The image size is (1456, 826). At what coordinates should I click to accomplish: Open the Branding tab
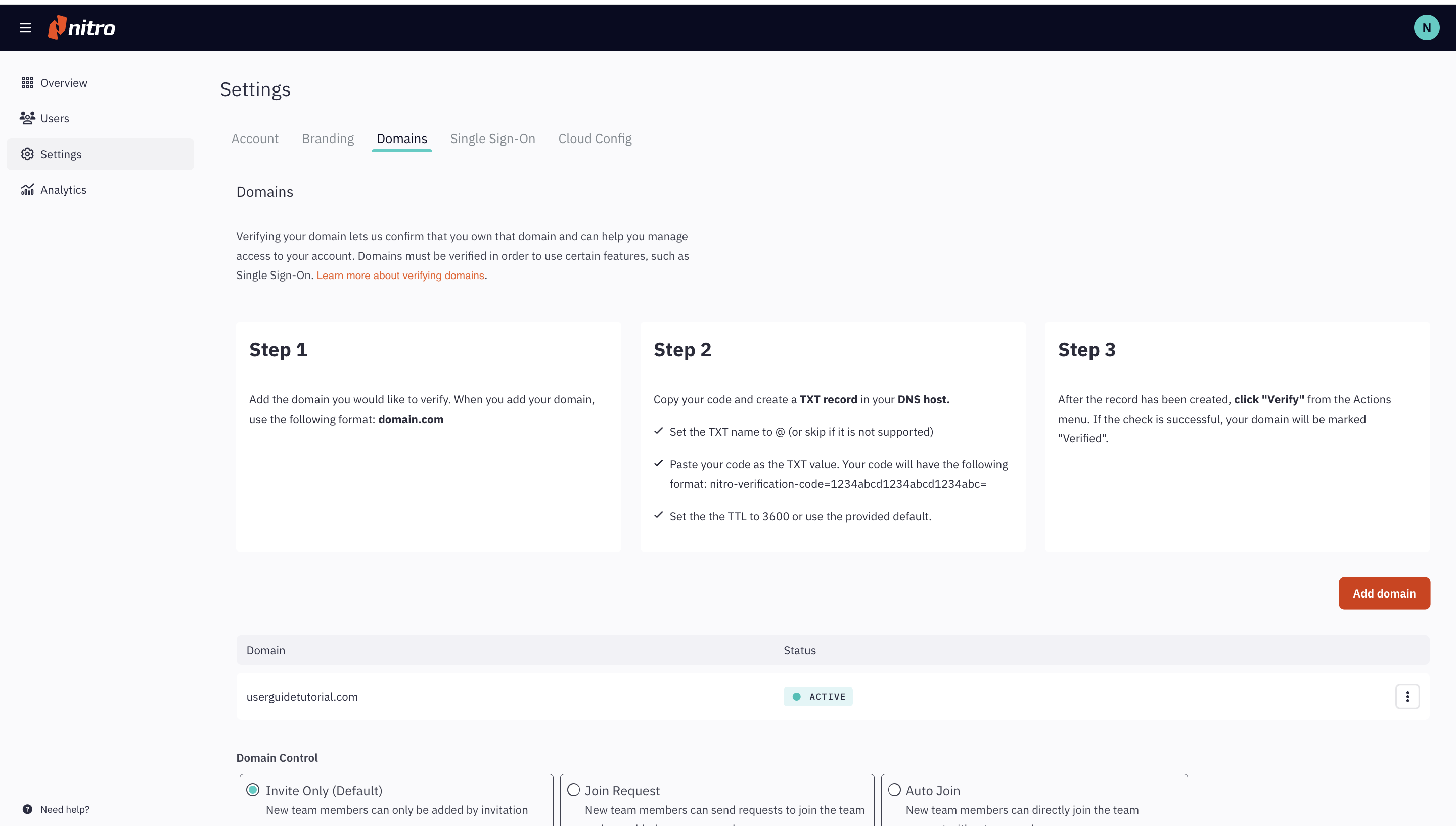(327, 139)
